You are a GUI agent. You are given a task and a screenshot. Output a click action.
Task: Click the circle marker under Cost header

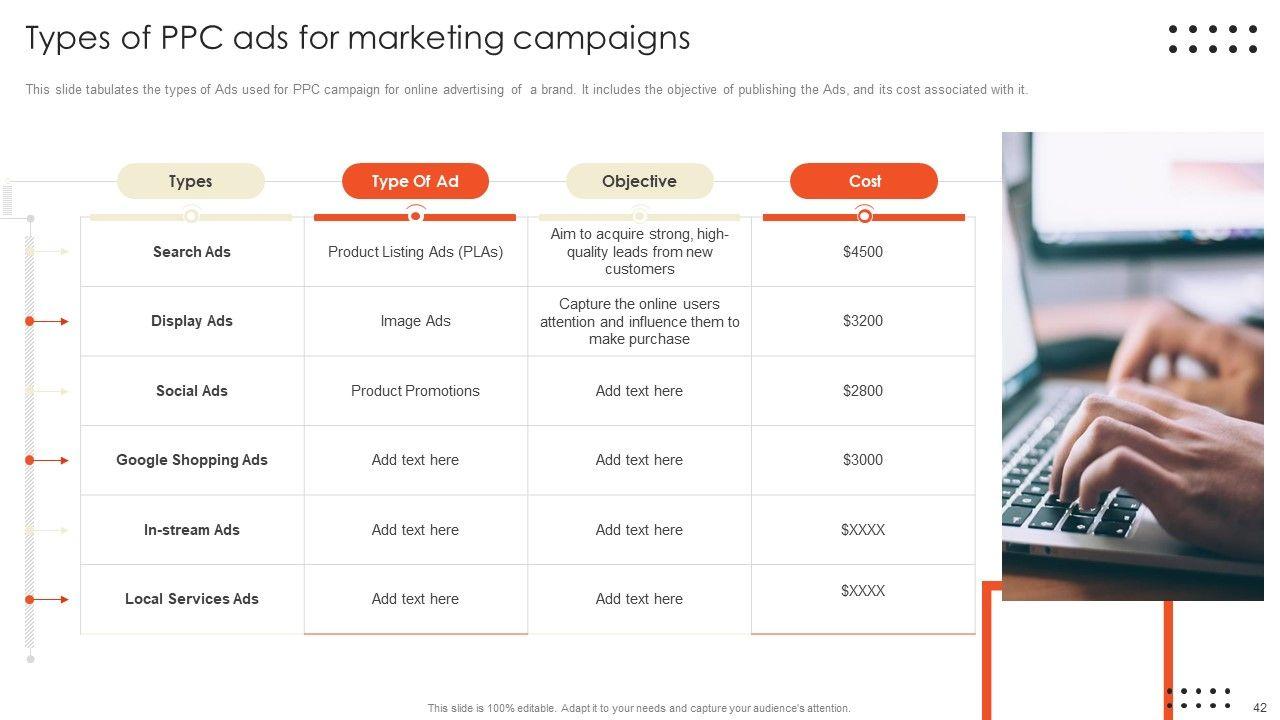(x=864, y=215)
